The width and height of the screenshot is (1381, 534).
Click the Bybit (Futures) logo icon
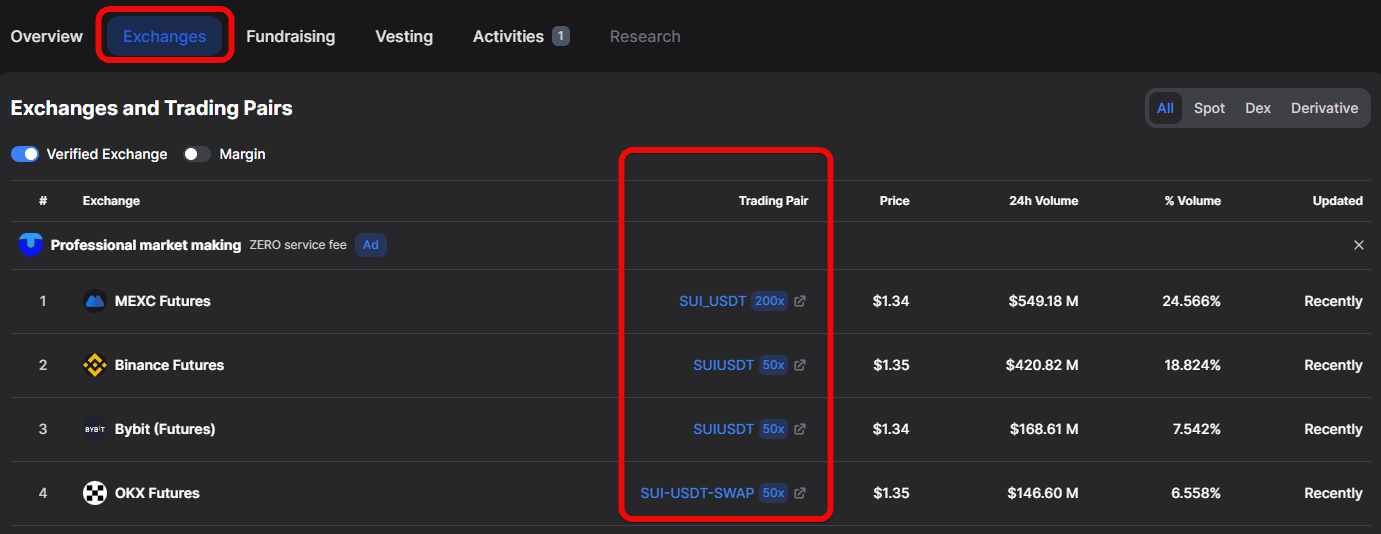coord(95,429)
